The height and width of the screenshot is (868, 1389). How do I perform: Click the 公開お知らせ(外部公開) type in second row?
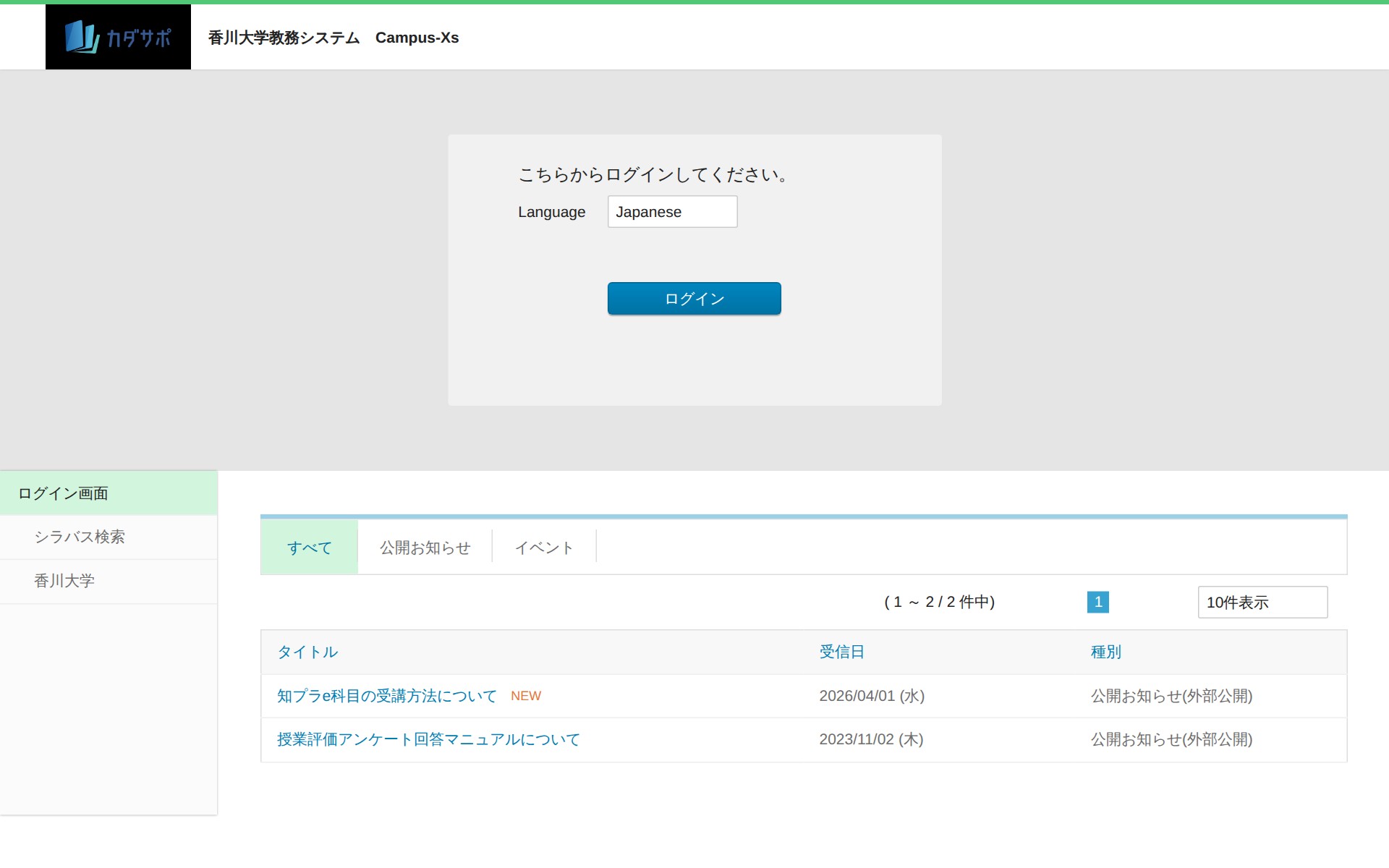pyautogui.click(x=1171, y=739)
